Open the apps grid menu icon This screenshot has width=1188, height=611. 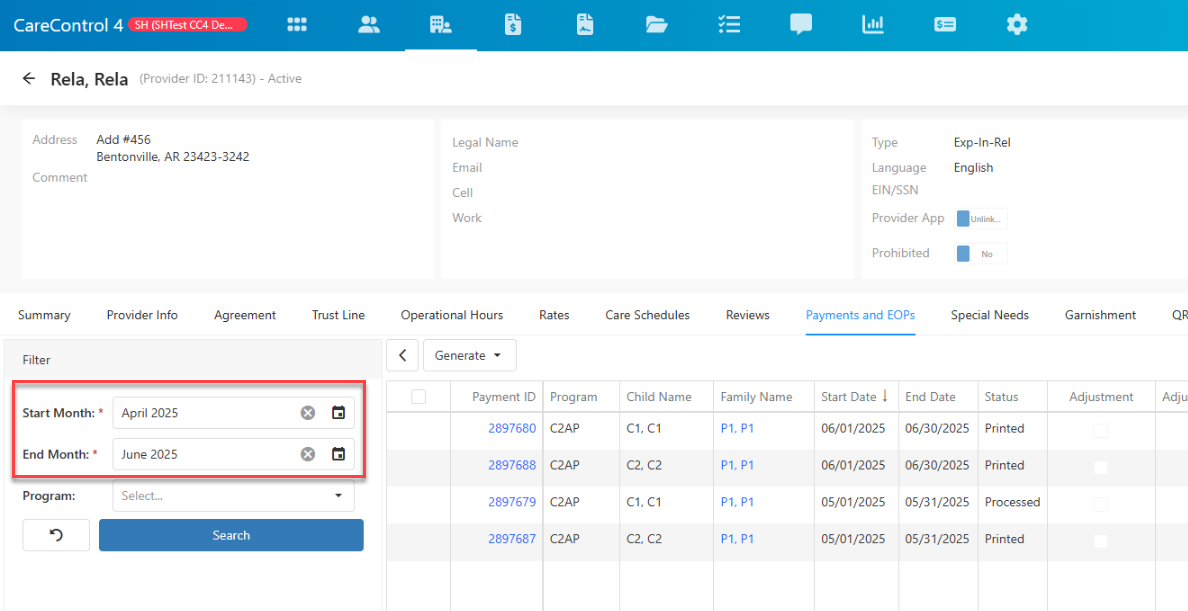297,25
